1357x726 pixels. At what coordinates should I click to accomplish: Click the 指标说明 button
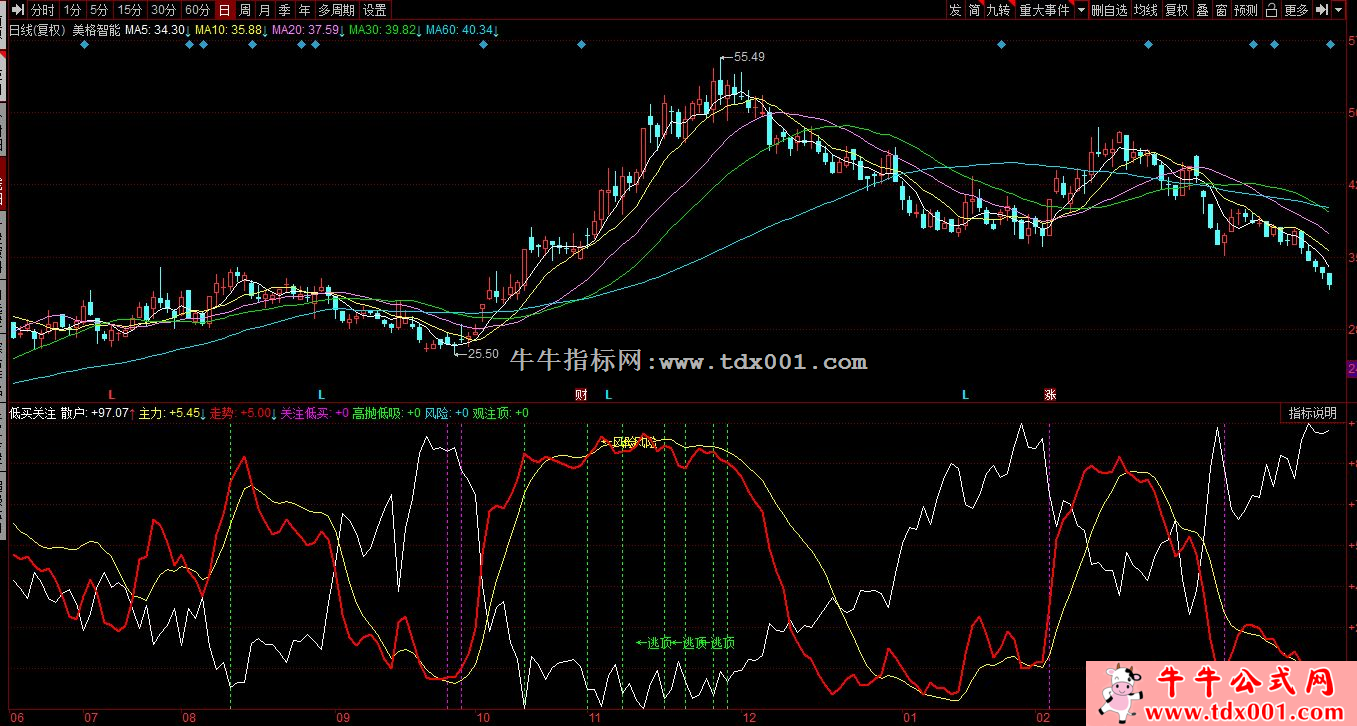point(1311,413)
